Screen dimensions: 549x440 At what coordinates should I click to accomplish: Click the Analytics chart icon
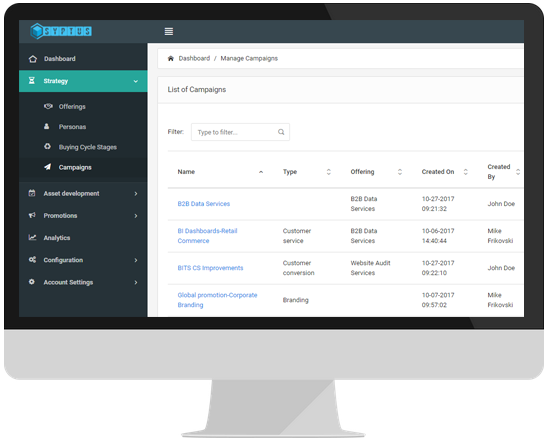point(32,237)
